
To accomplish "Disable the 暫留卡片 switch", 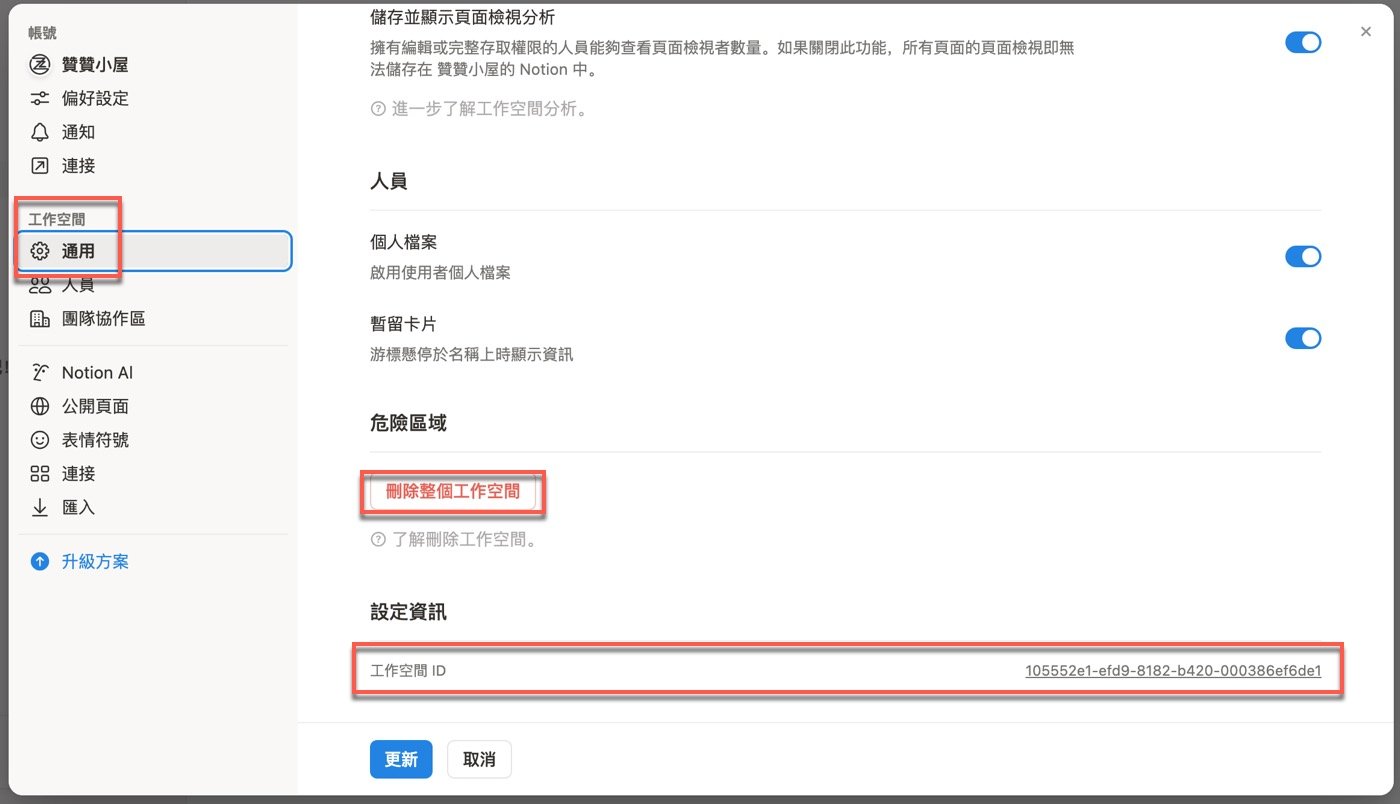I will 1303,339.
